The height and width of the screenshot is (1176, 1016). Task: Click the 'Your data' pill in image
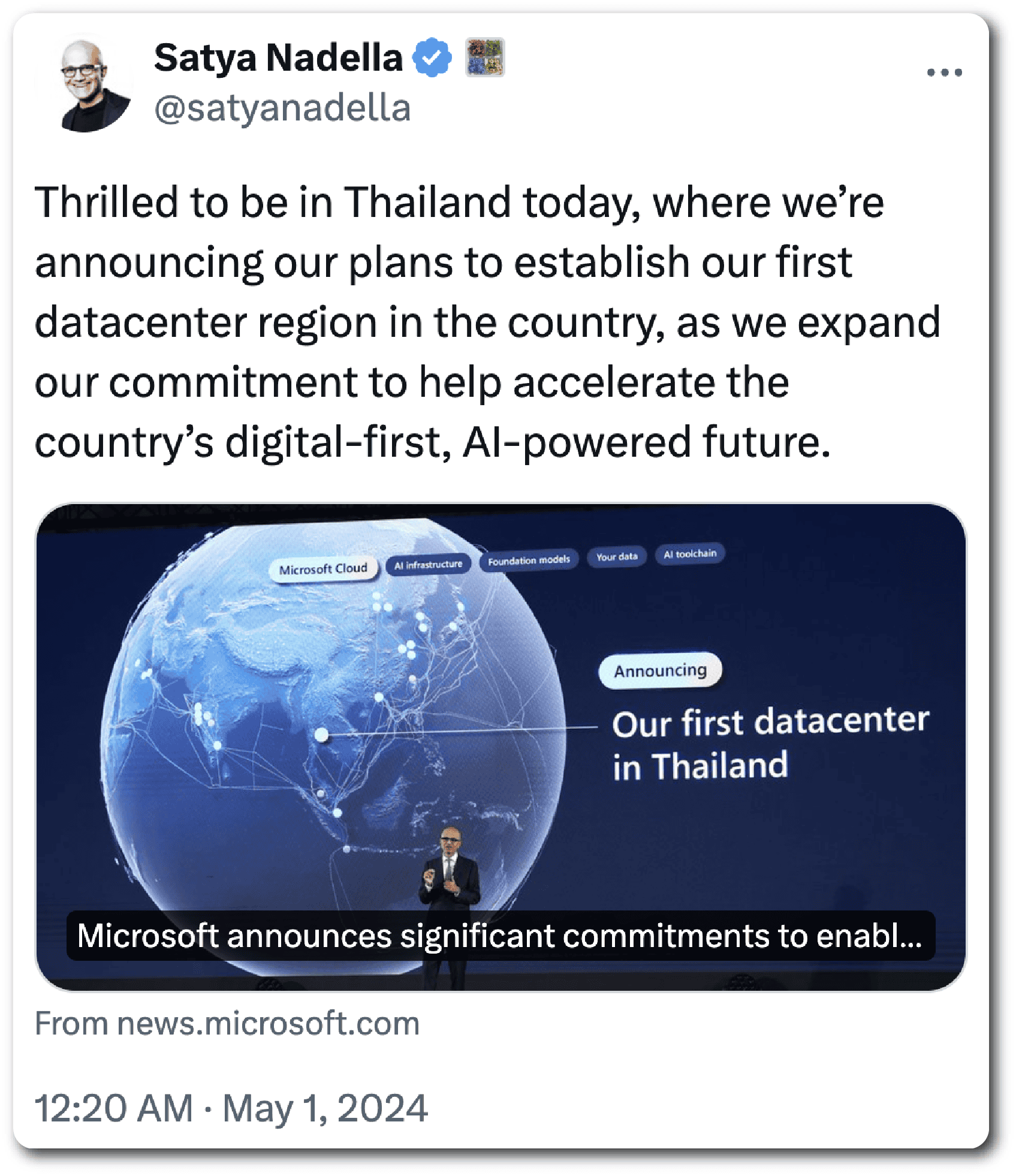(x=617, y=557)
